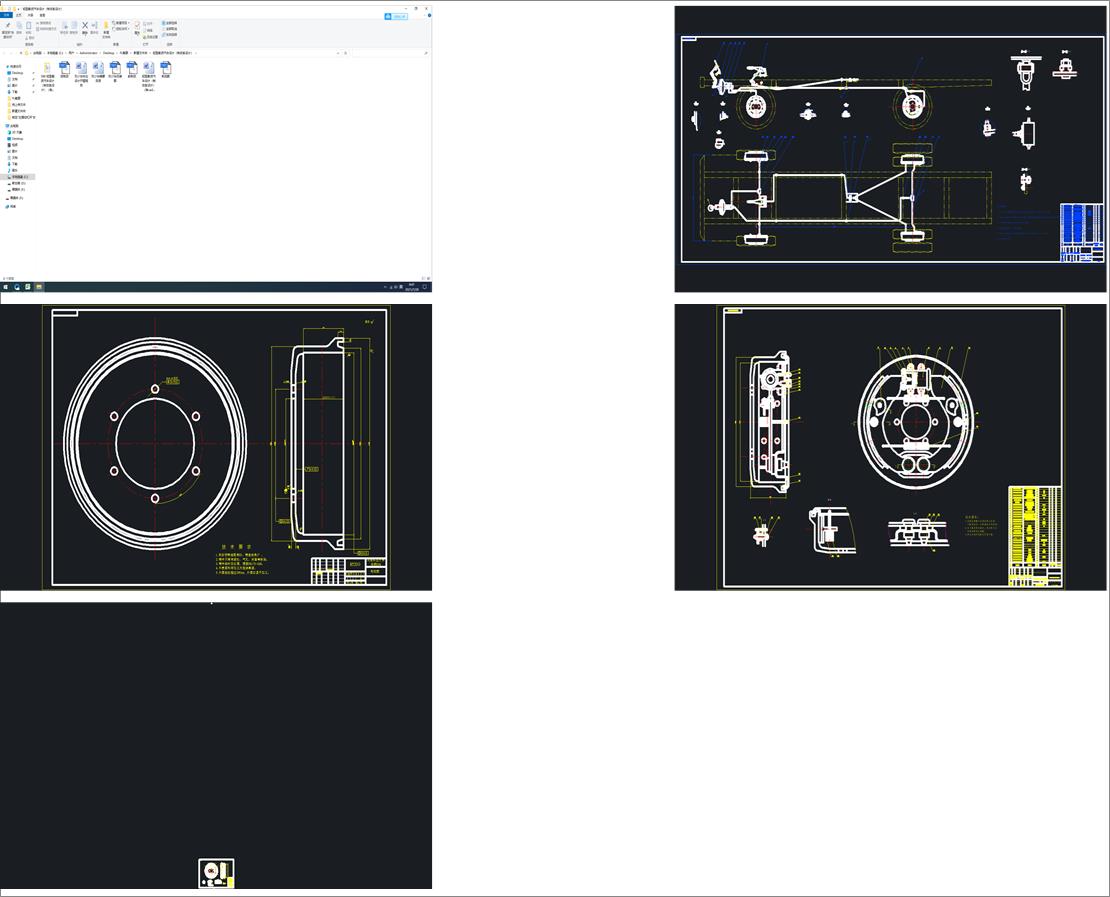The height and width of the screenshot is (897, 1110).
Task: Select Music under This PC
Action: [x=14, y=170]
